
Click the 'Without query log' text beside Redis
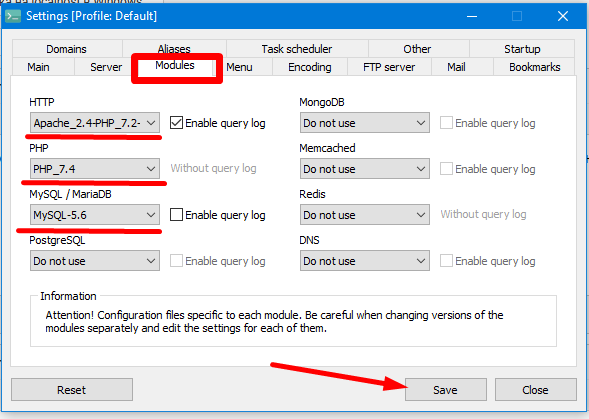tap(483, 214)
